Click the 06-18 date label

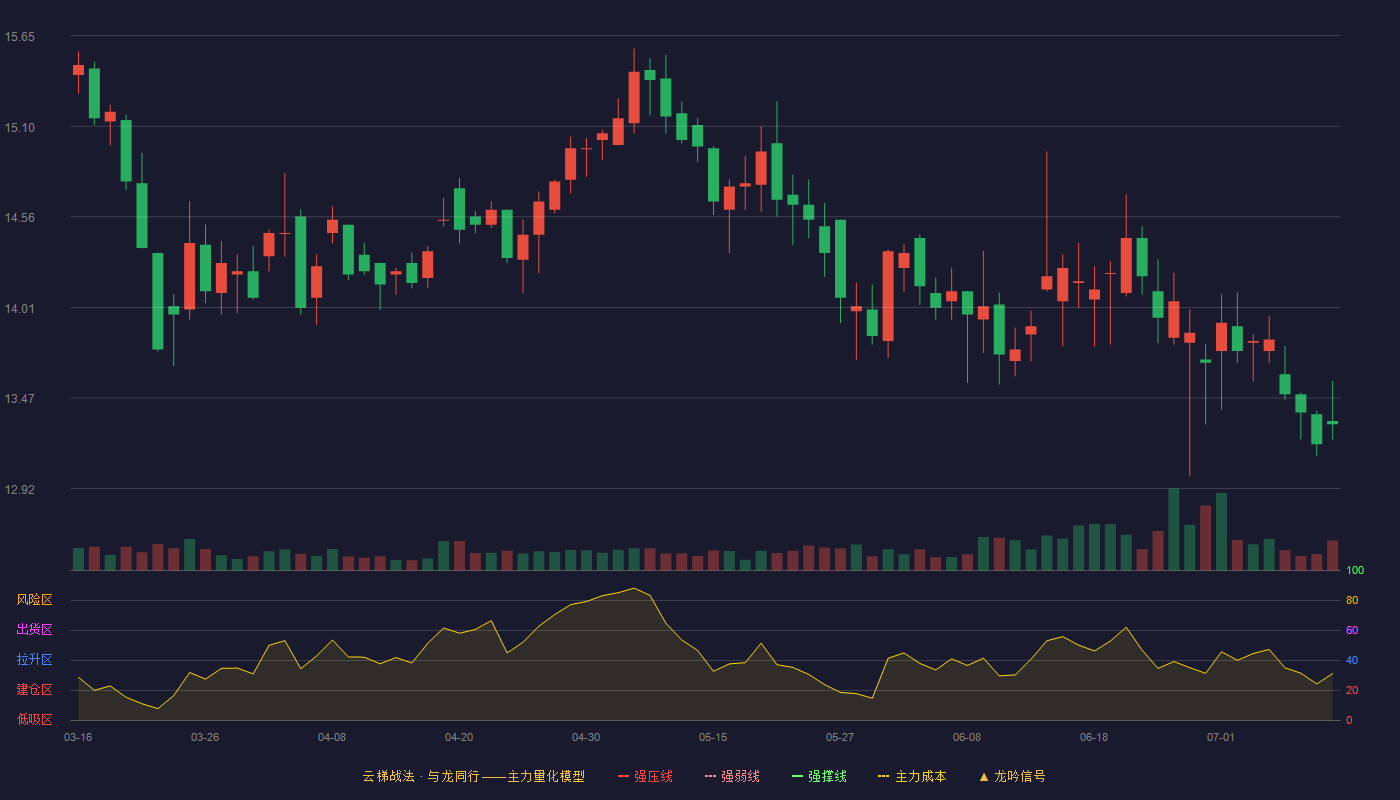pyautogui.click(x=1094, y=737)
